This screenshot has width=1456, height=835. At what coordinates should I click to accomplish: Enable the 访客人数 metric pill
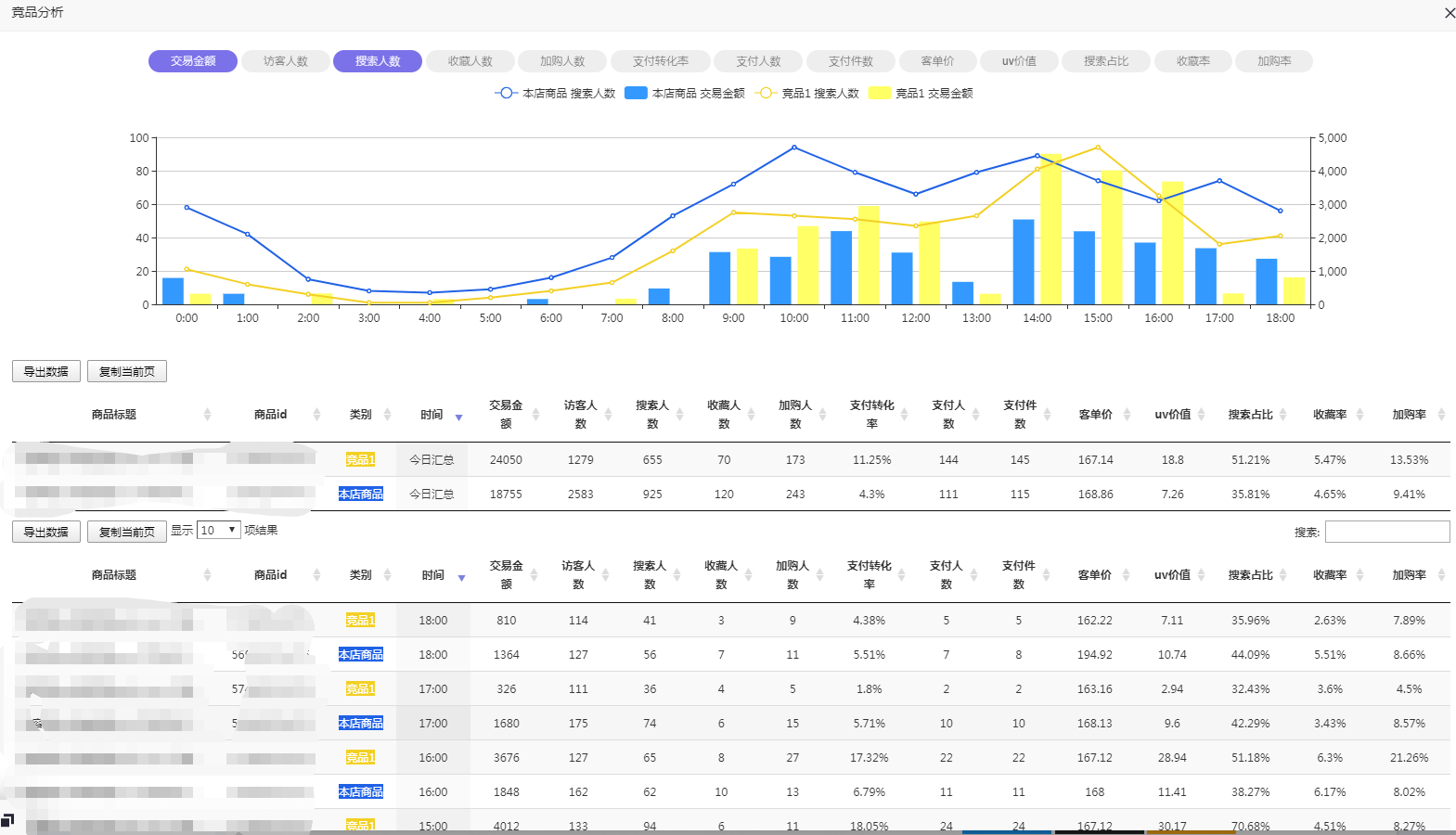pos(285,61)
